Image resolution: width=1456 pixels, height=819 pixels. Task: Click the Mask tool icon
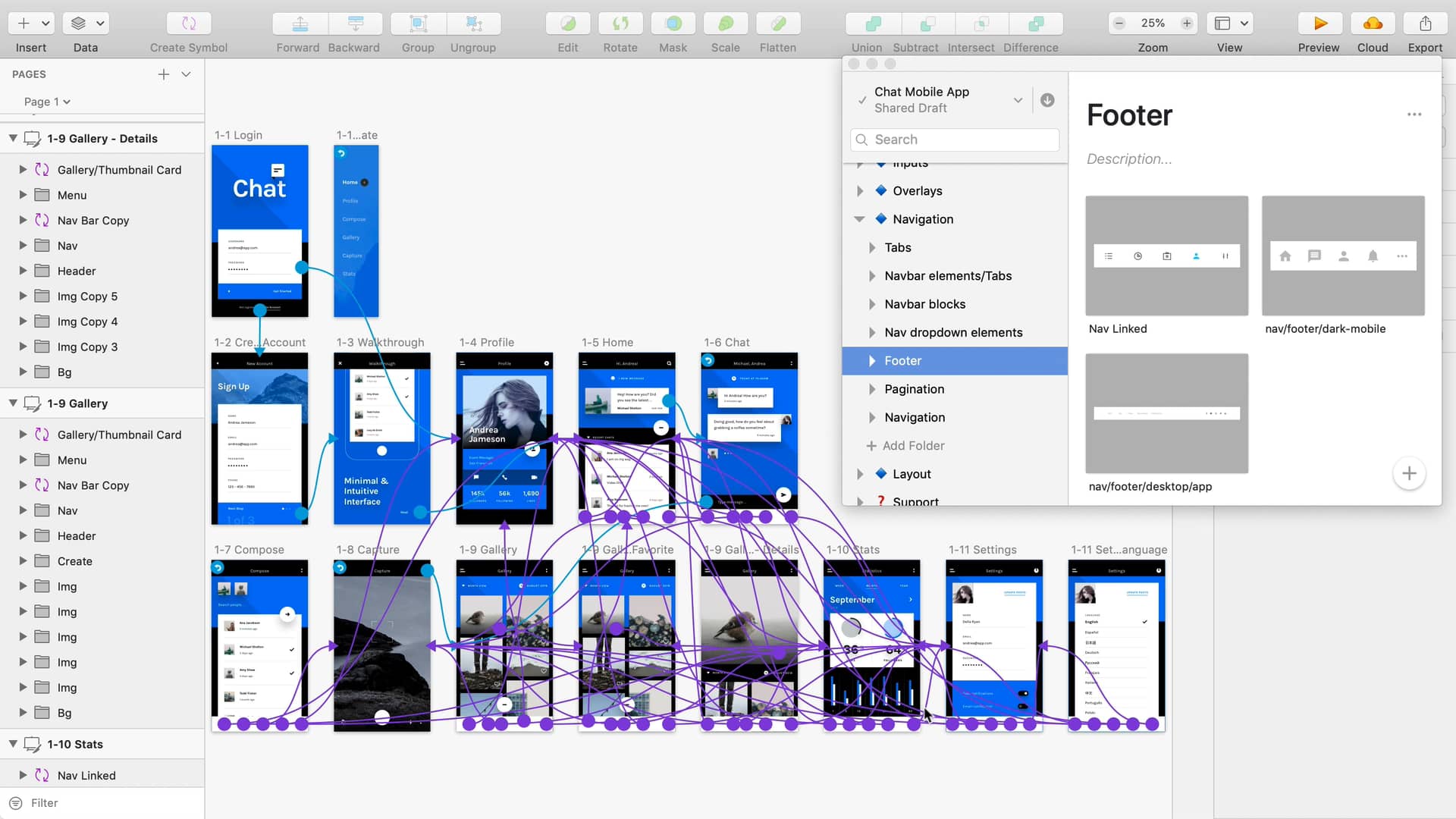point(673,24)
